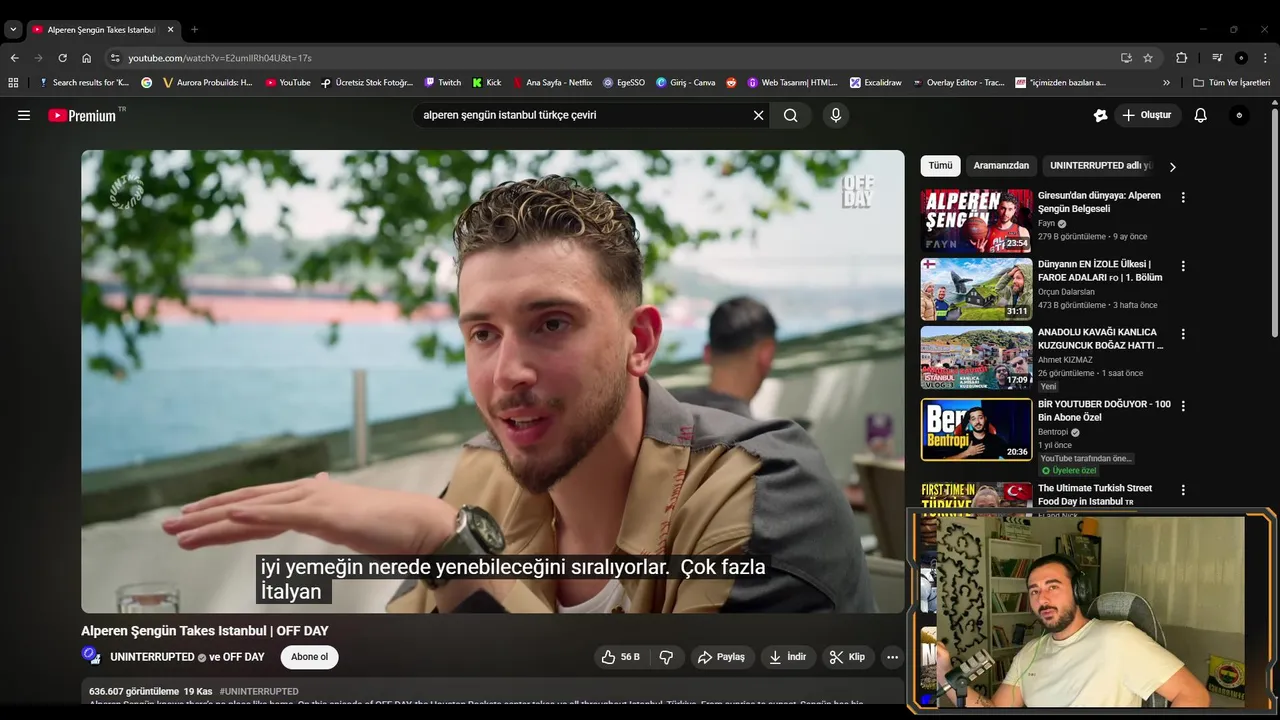Run search with magnifier button

(790, 115)
